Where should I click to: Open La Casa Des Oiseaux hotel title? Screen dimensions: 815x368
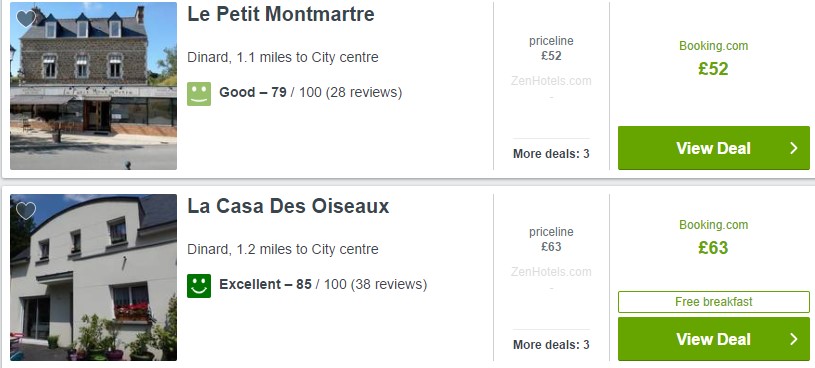tap(288, 206)
